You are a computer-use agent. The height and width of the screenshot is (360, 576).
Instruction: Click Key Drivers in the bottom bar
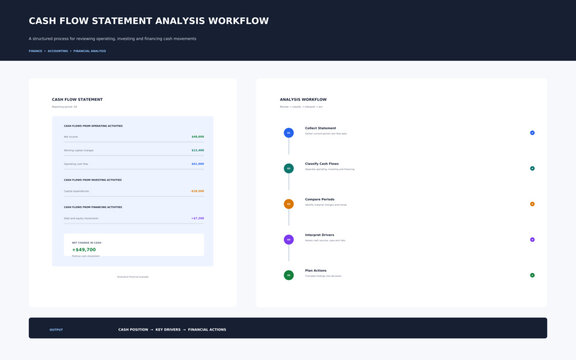(x=168, y=330)
